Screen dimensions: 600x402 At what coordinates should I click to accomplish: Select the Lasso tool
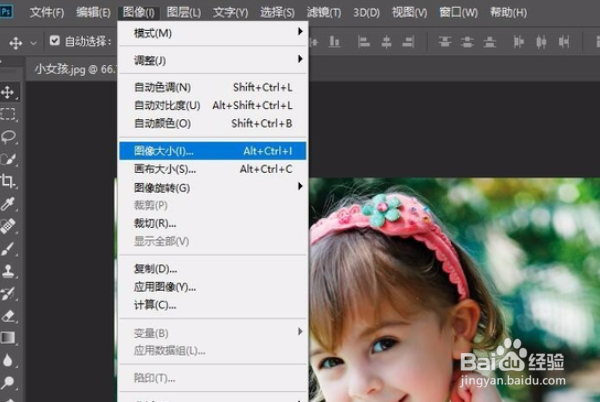[8, 136]
